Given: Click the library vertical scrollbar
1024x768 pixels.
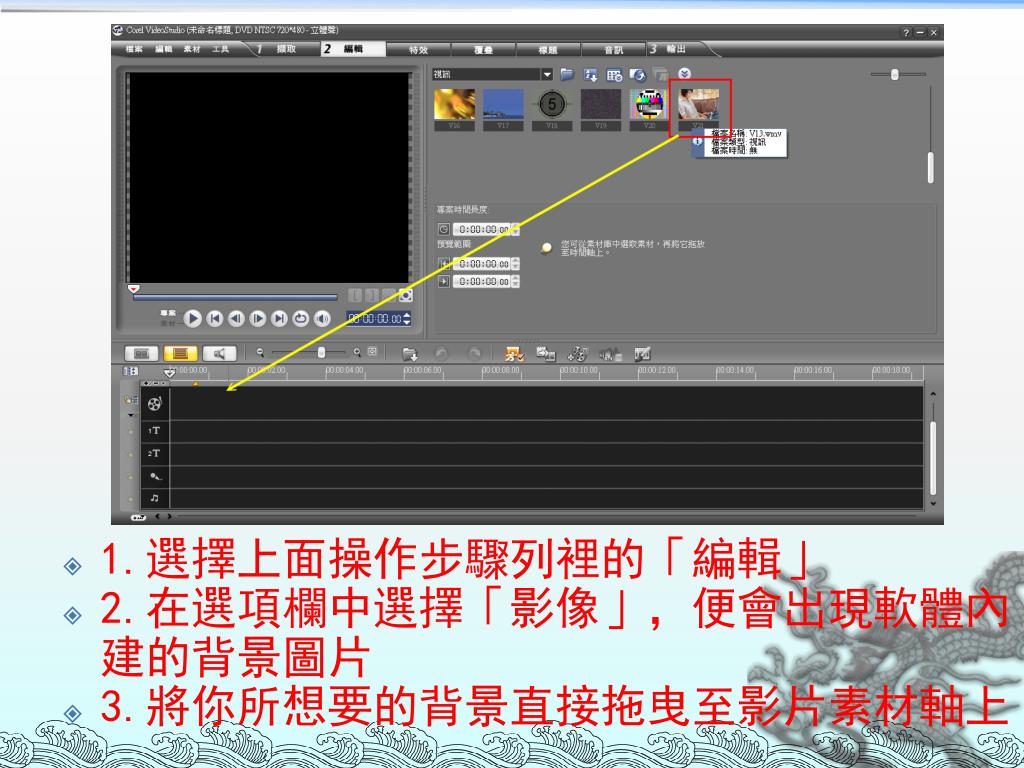Looking at the screenshot, I should 930,167.
